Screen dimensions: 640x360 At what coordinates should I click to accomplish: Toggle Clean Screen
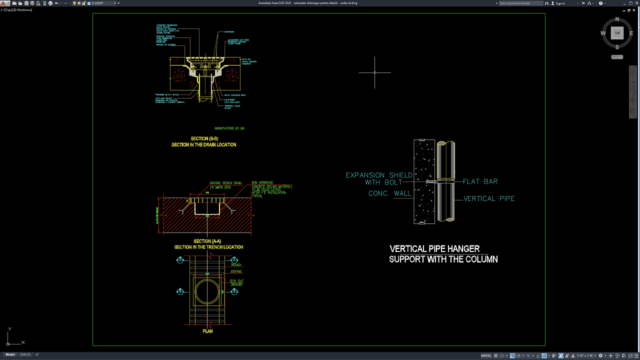[630, 356]
